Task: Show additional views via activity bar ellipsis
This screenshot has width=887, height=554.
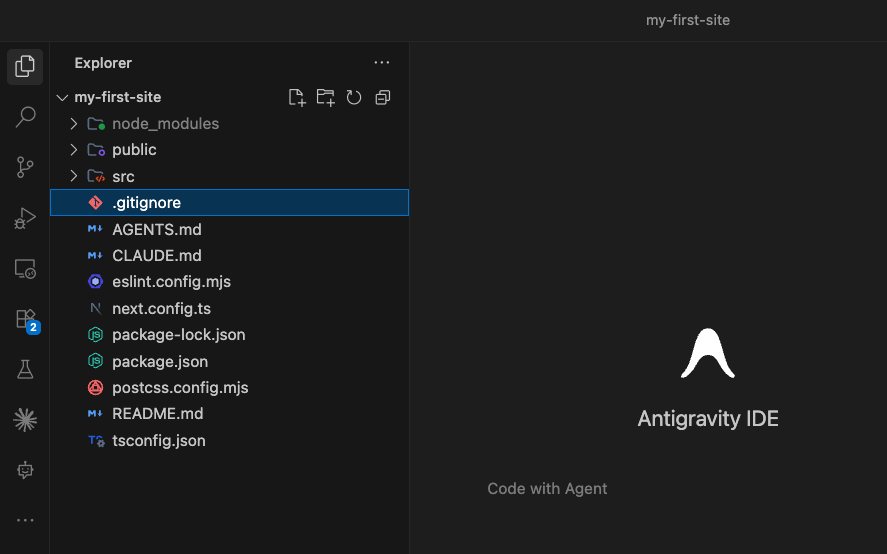Action: click(25, 520)
